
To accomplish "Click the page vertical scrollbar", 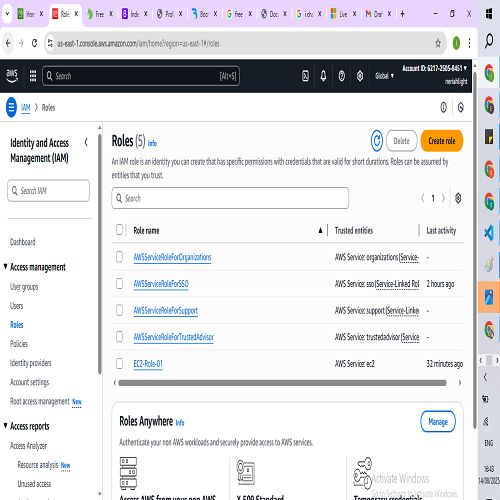I will pyautogui.click(x=475, y=250).
